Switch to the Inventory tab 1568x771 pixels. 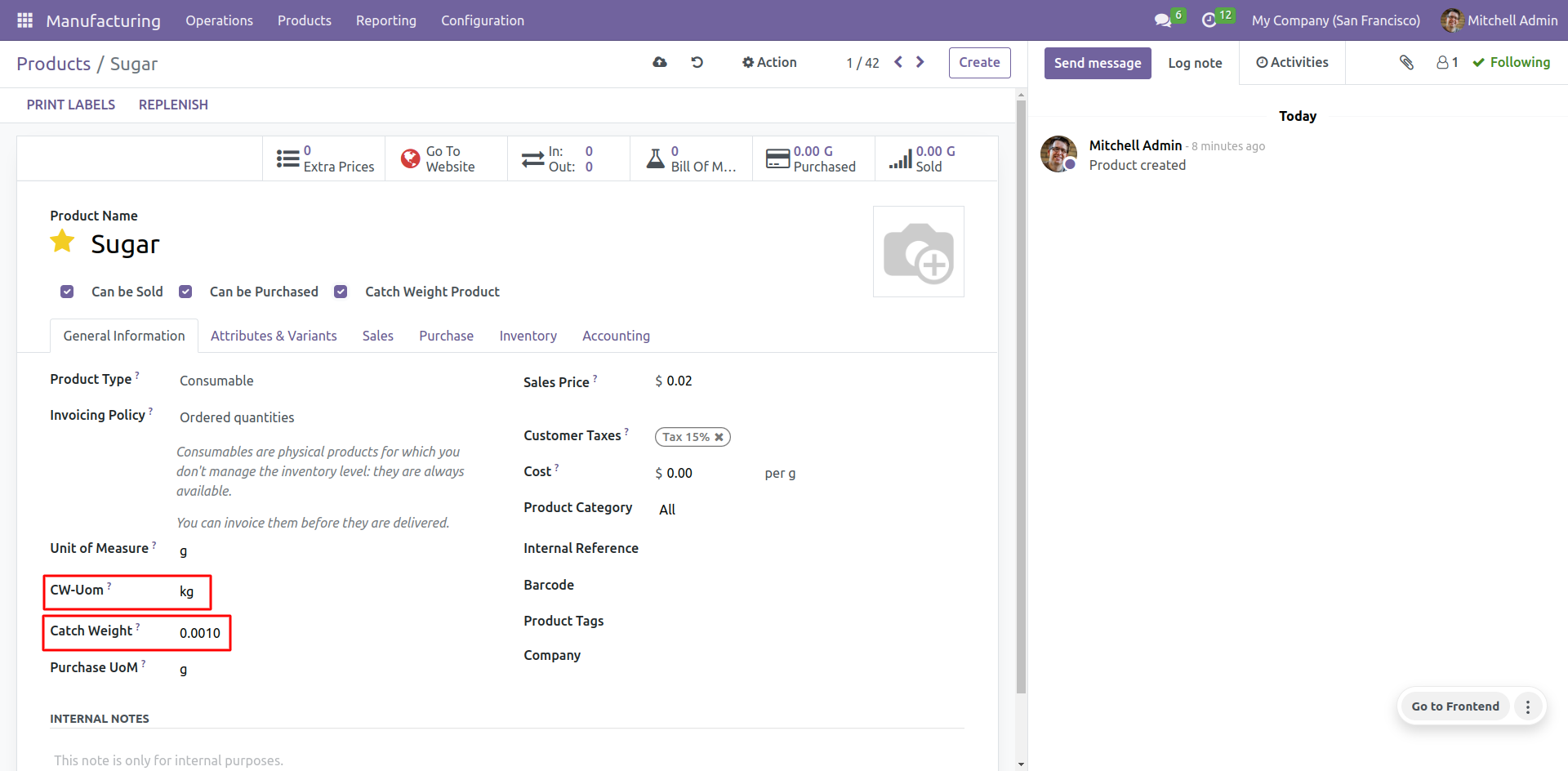pyautogui.click(x=528, y=336)
